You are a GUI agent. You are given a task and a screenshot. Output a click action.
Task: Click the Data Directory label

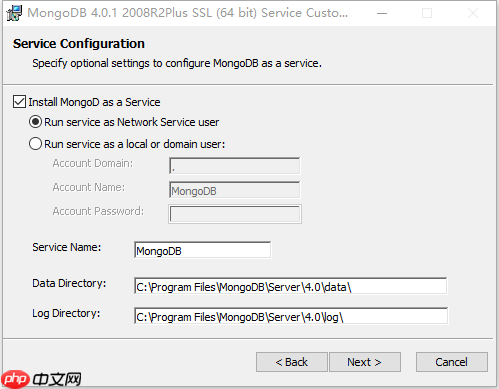pyautogui.click(x=69, y=283)
